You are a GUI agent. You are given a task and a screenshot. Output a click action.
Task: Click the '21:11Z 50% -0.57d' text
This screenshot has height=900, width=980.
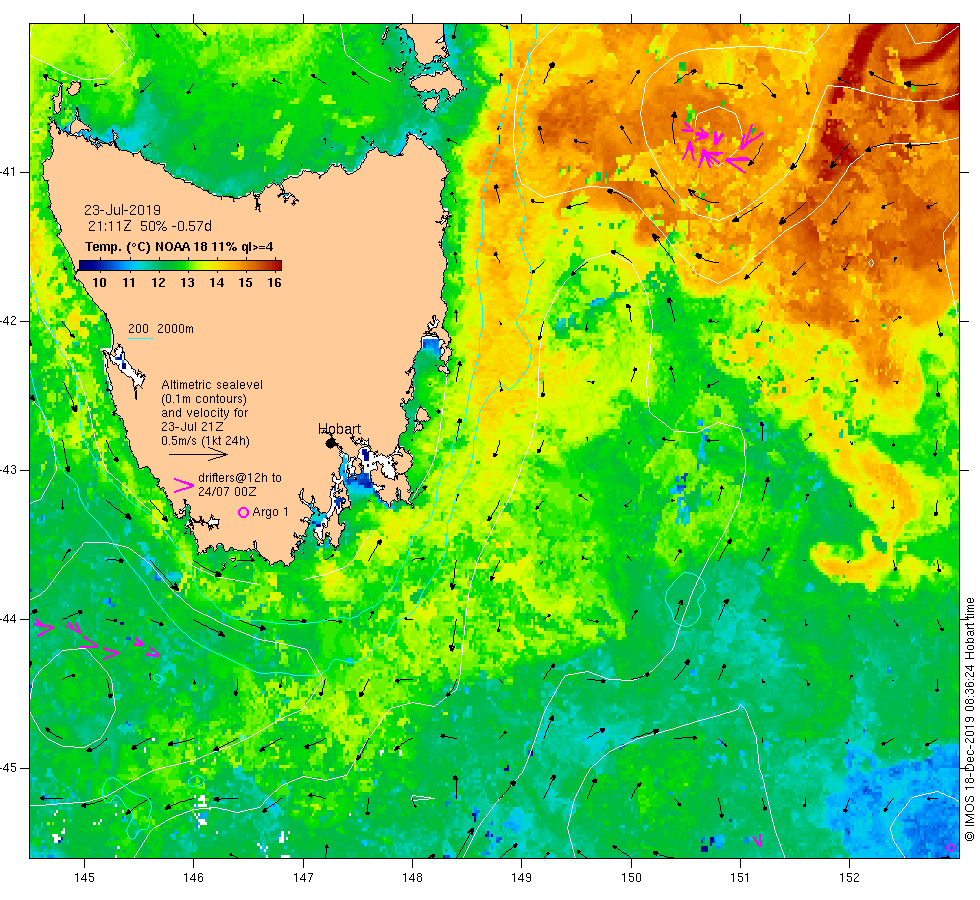pyautogui.click(x=149, y=226)
